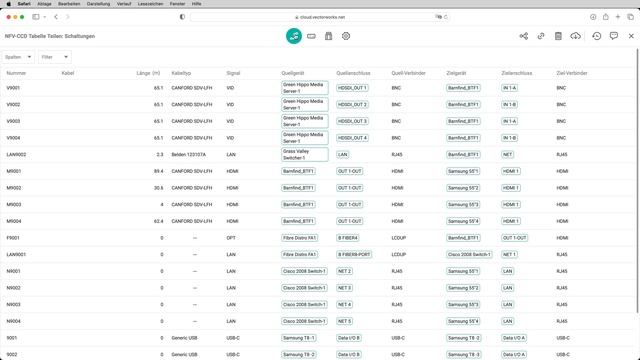Open sidebar options chevron next to sidebar icon
Screen dimensions: 640x360
tap(44, 17)
